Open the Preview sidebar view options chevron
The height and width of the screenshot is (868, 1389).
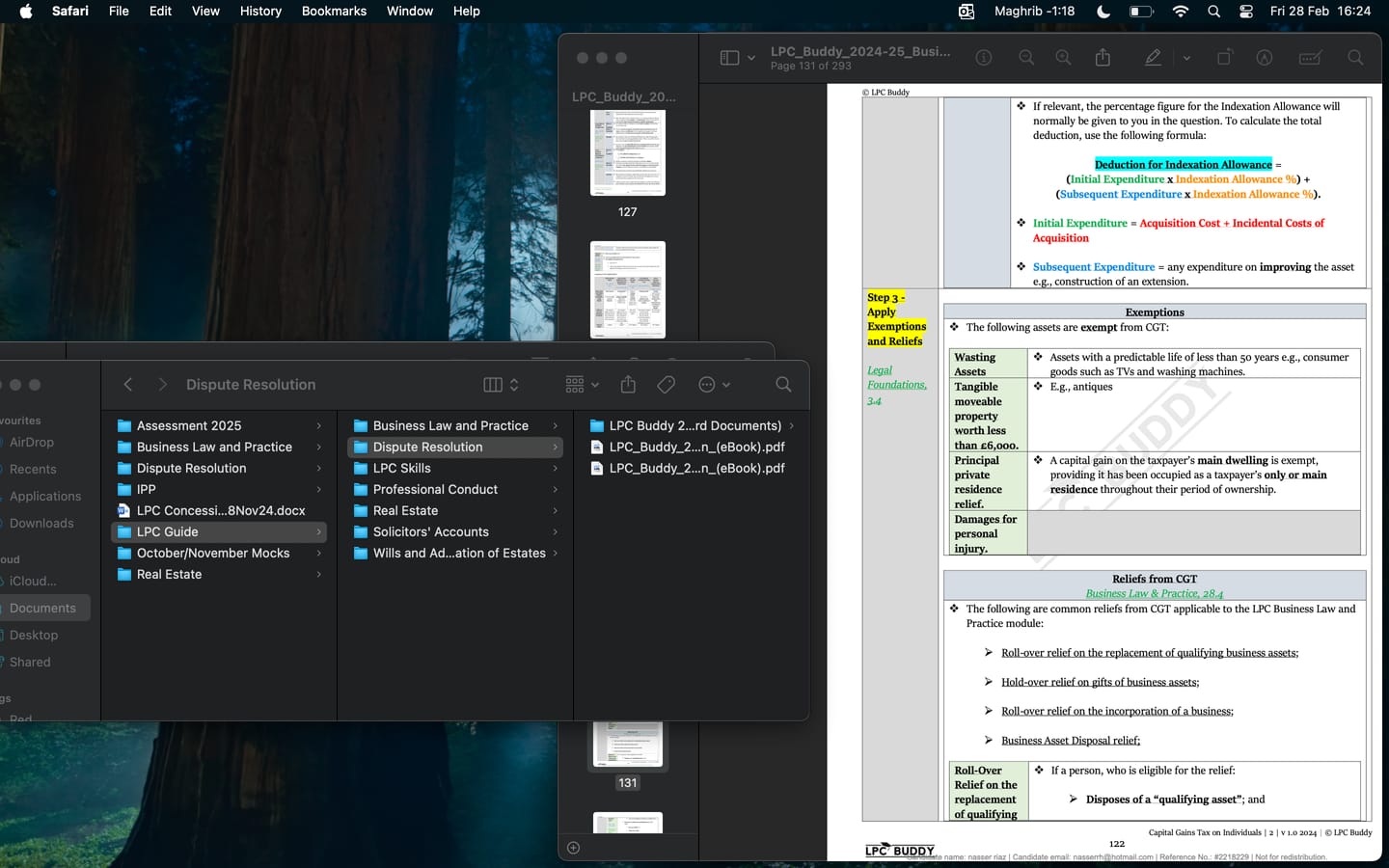pyautogui.click(x=751, y=58)
